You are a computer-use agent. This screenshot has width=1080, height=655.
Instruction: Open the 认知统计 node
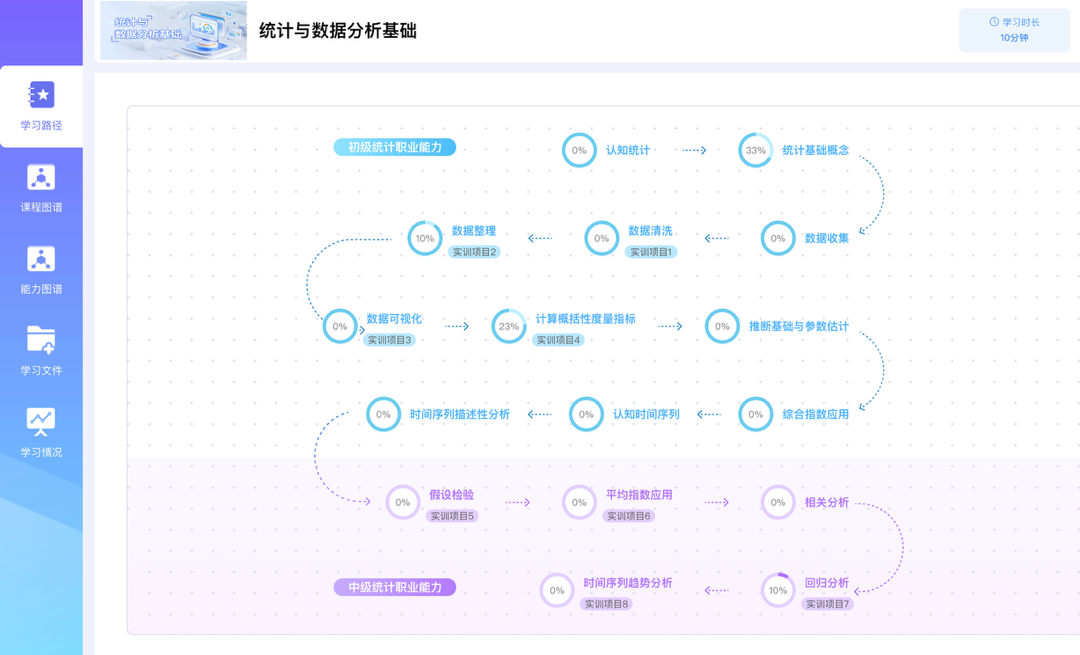pyautogui.click(x=627, y=150)
